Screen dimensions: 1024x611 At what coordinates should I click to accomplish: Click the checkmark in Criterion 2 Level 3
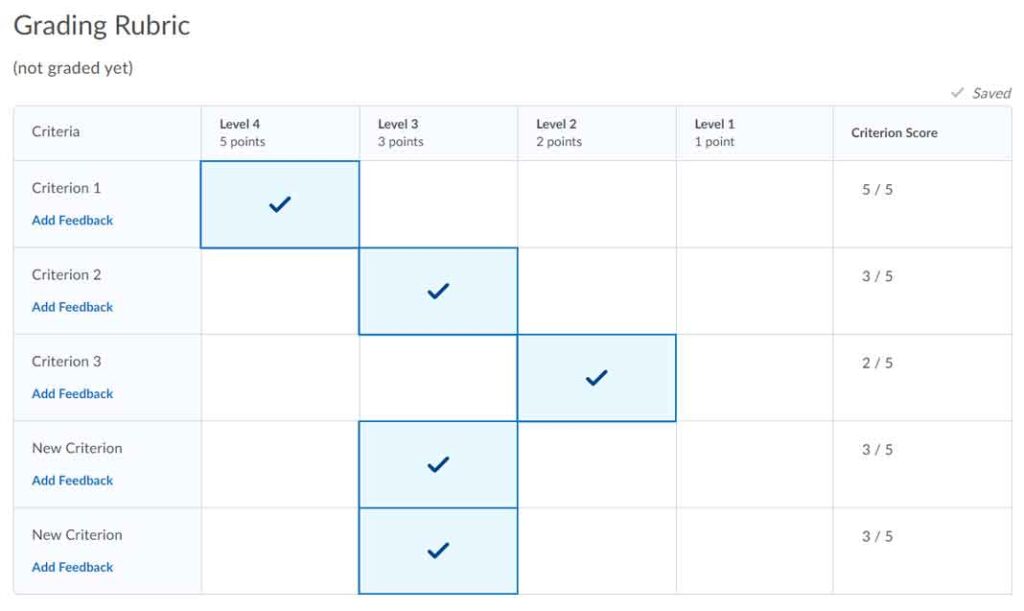tap(438, 291)
